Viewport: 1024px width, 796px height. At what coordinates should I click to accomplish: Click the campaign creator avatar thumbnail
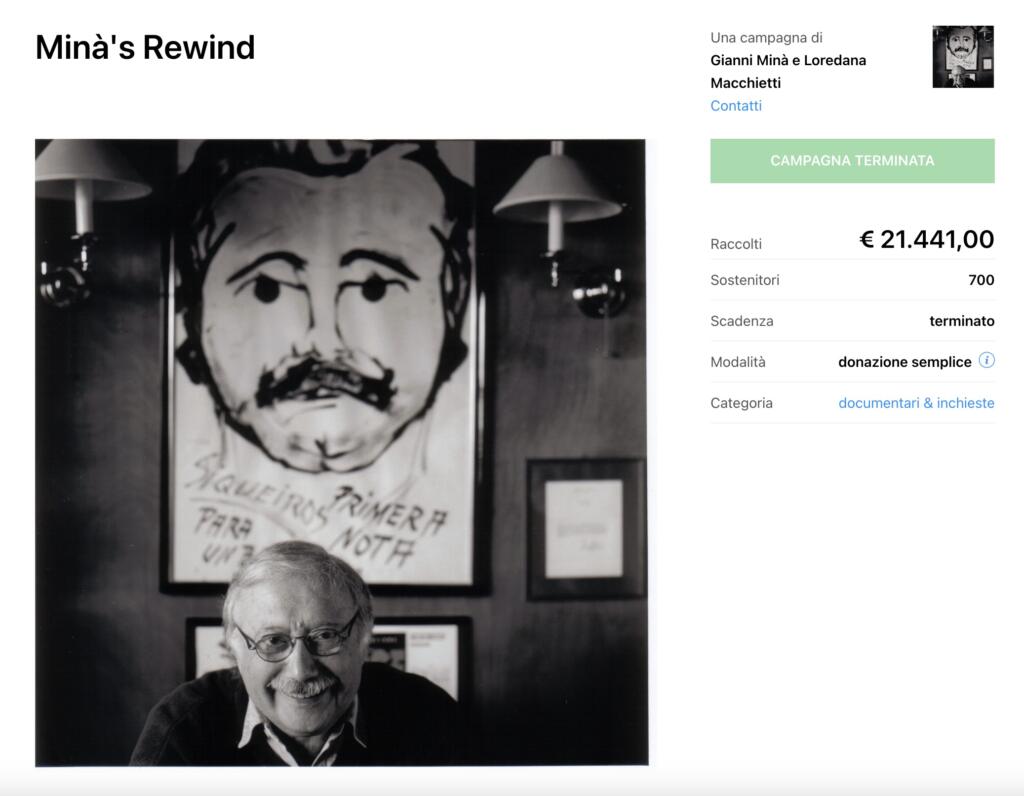(963, 57)
